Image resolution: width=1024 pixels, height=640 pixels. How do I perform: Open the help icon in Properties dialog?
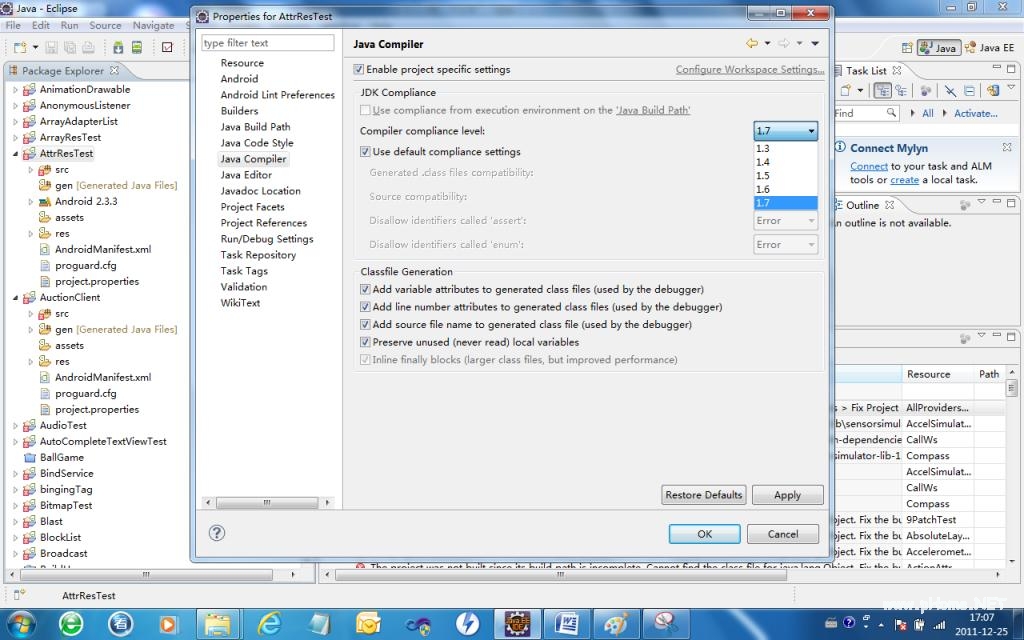click(x=217, y=533)
